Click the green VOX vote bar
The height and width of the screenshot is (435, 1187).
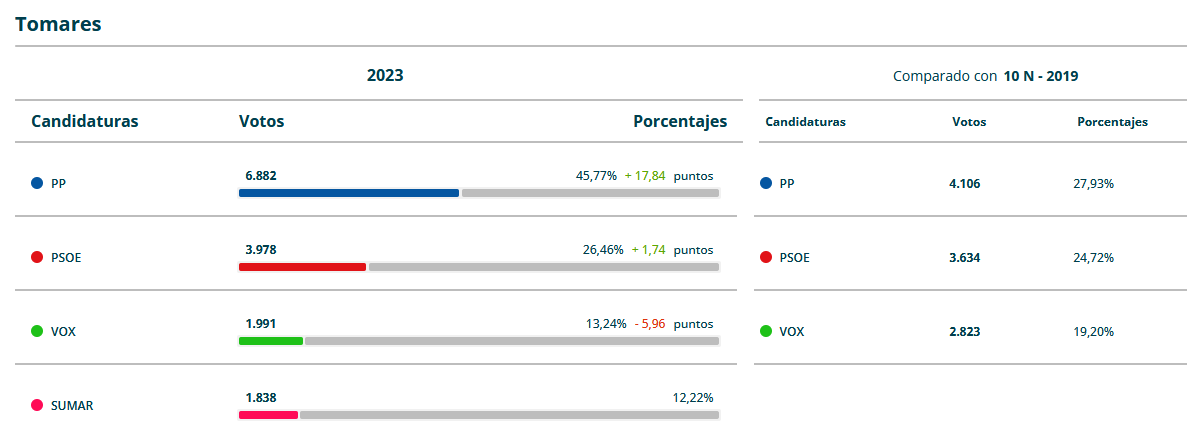(270, 341)
